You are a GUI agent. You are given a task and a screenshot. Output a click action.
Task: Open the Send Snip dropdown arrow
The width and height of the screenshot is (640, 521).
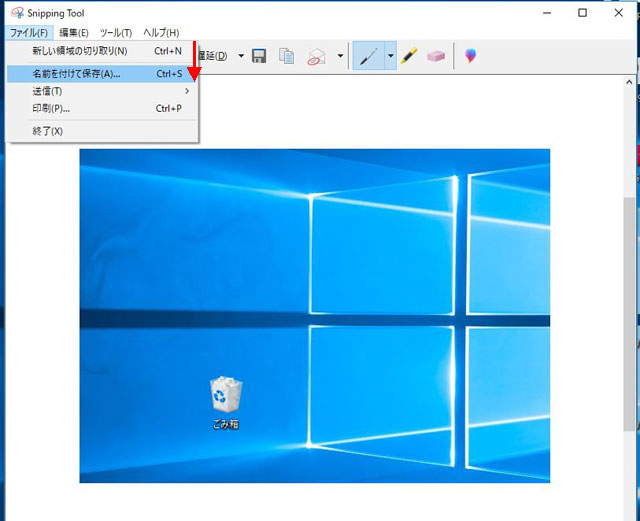click(340, 56)
